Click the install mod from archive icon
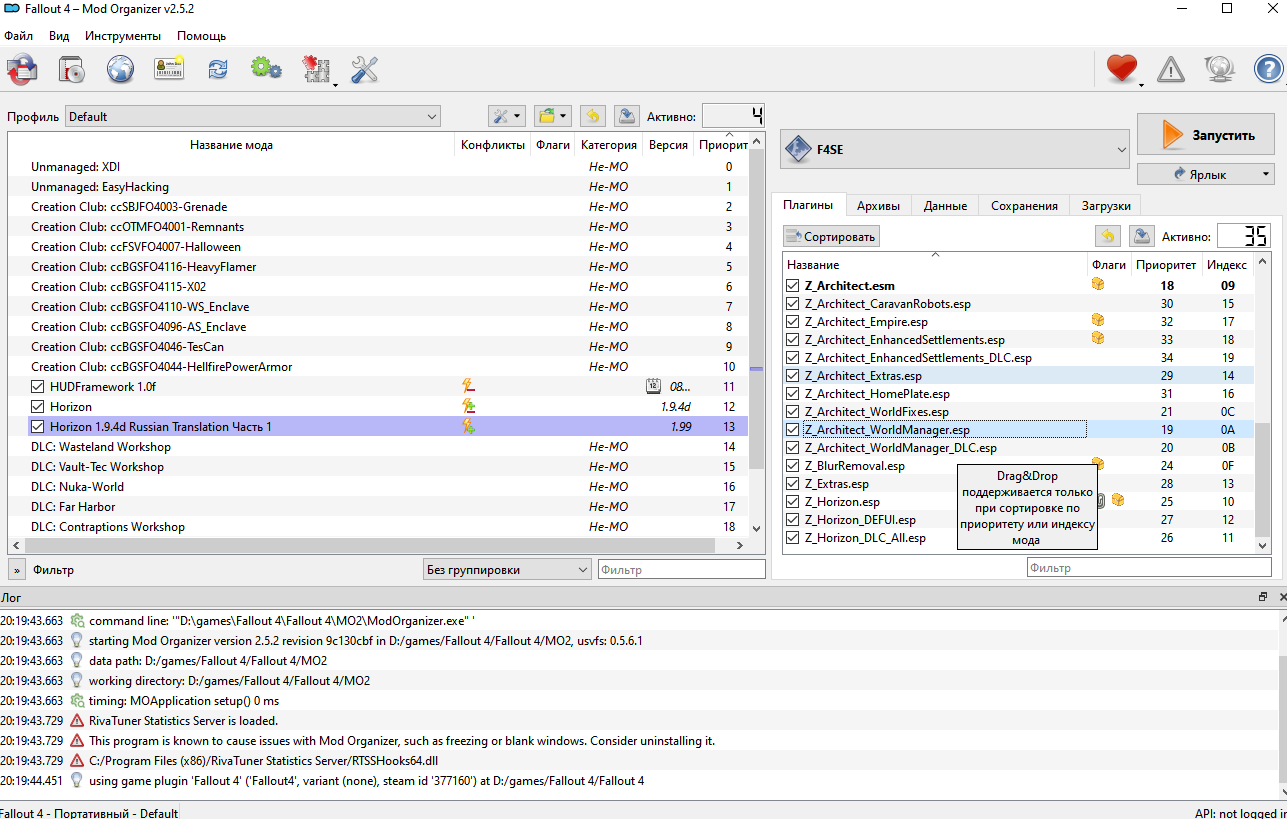The height and width of the screenshot is (819, 1287). point(71,69)
